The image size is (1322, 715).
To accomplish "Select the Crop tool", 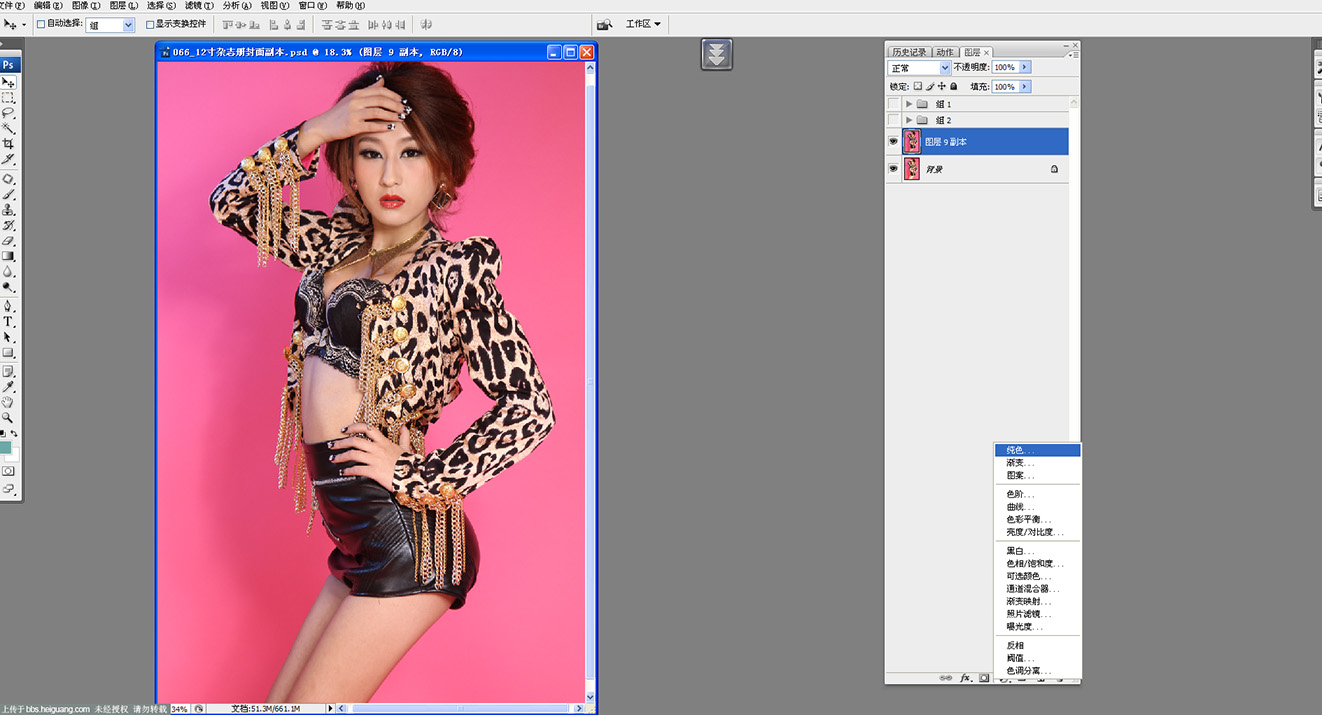I will click(x=8, y=144).
